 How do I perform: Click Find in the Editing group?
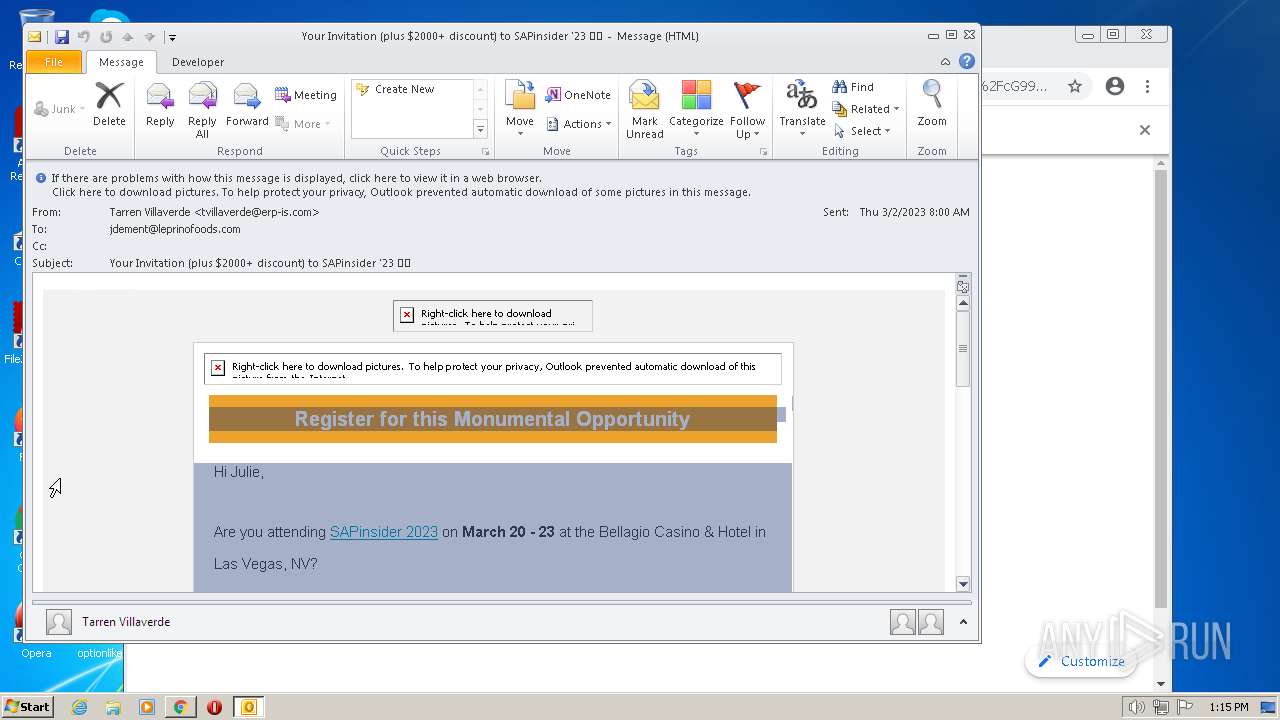(x=853, y=87)
